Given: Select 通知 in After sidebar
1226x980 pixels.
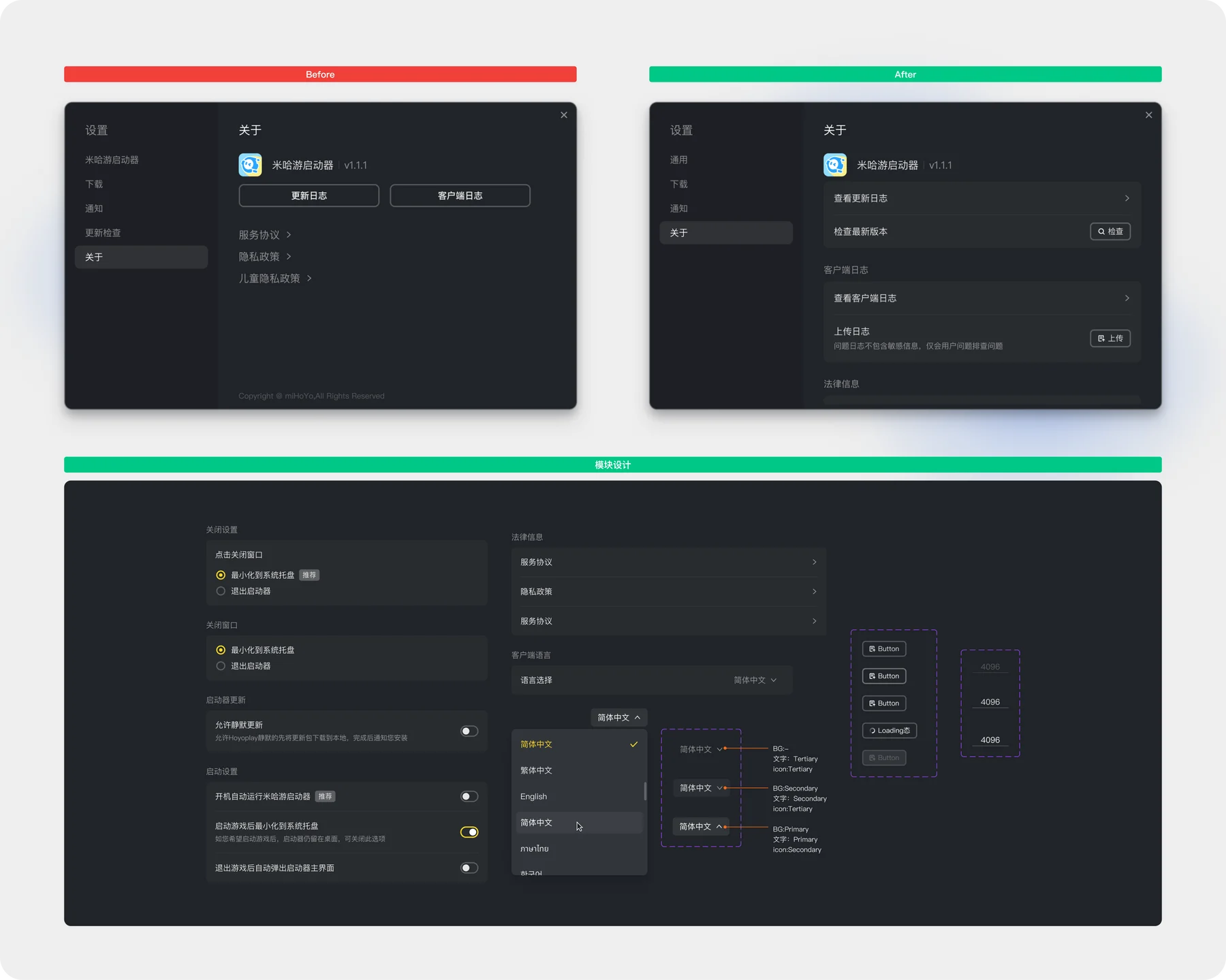Looking at the screenshot, I should point(726,208).
